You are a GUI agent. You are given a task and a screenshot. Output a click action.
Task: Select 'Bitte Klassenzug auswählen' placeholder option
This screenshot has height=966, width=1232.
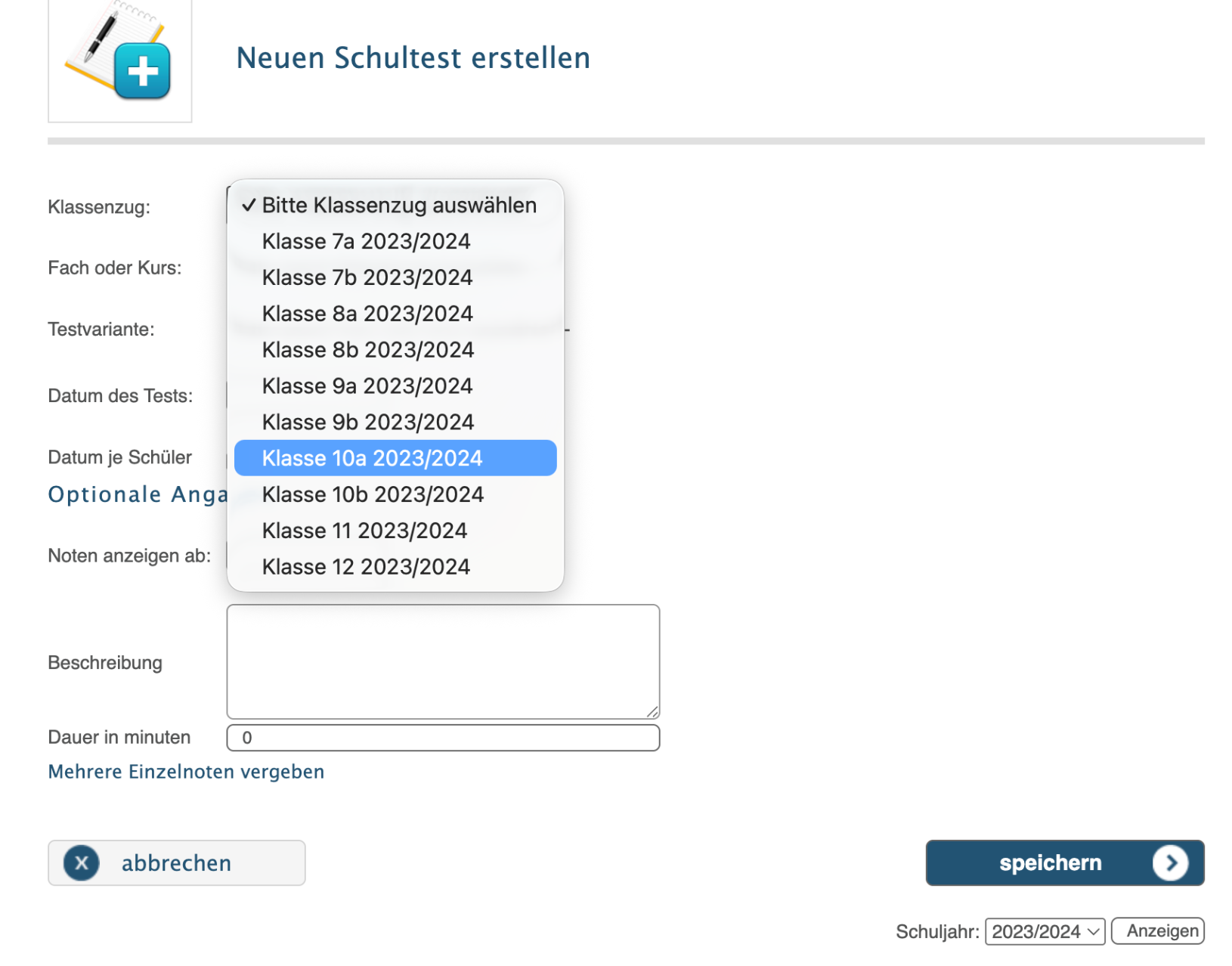coord(398,205)
